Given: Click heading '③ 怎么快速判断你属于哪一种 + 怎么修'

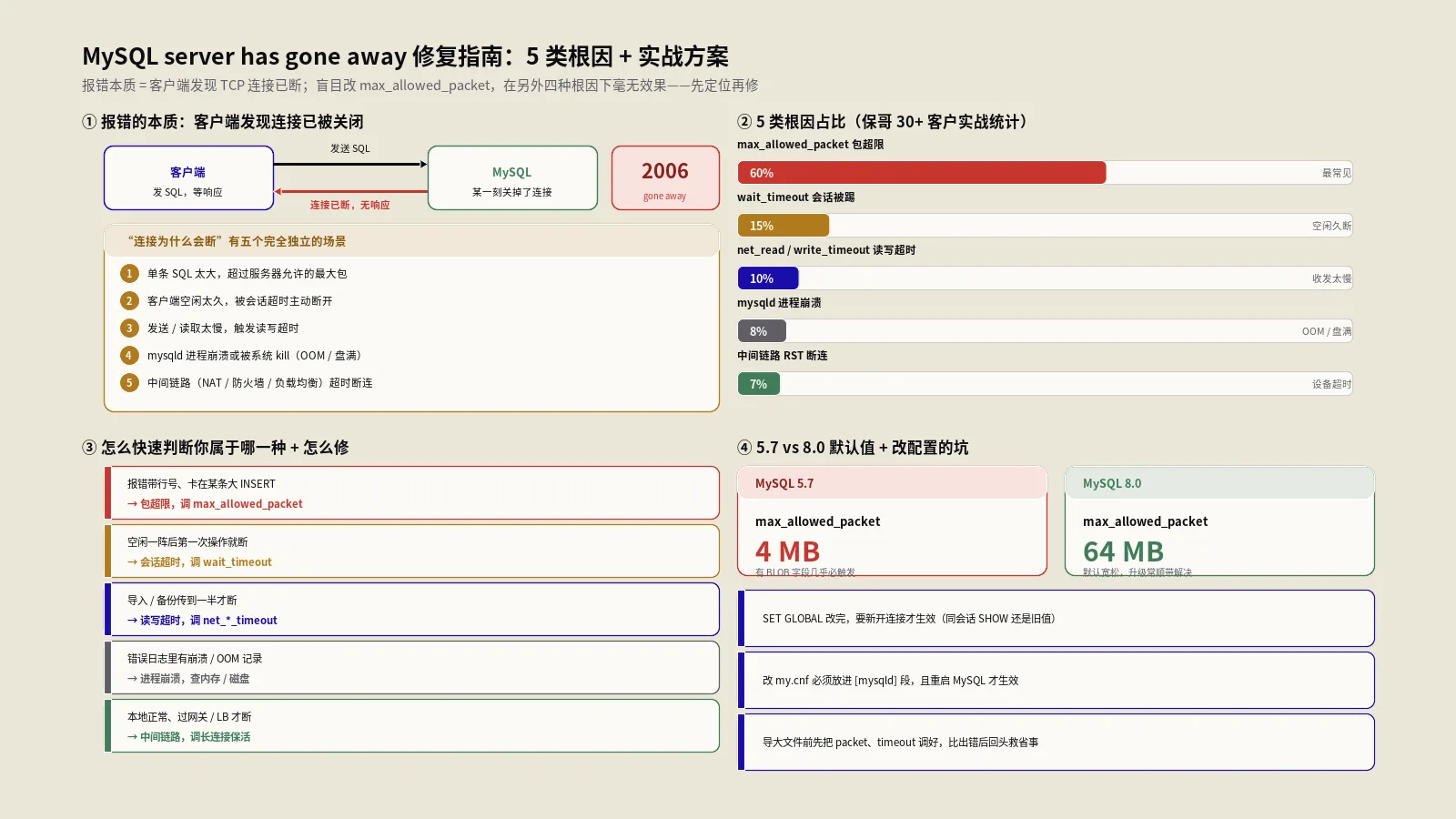Looking at the screenshot, I should point(216,448).
